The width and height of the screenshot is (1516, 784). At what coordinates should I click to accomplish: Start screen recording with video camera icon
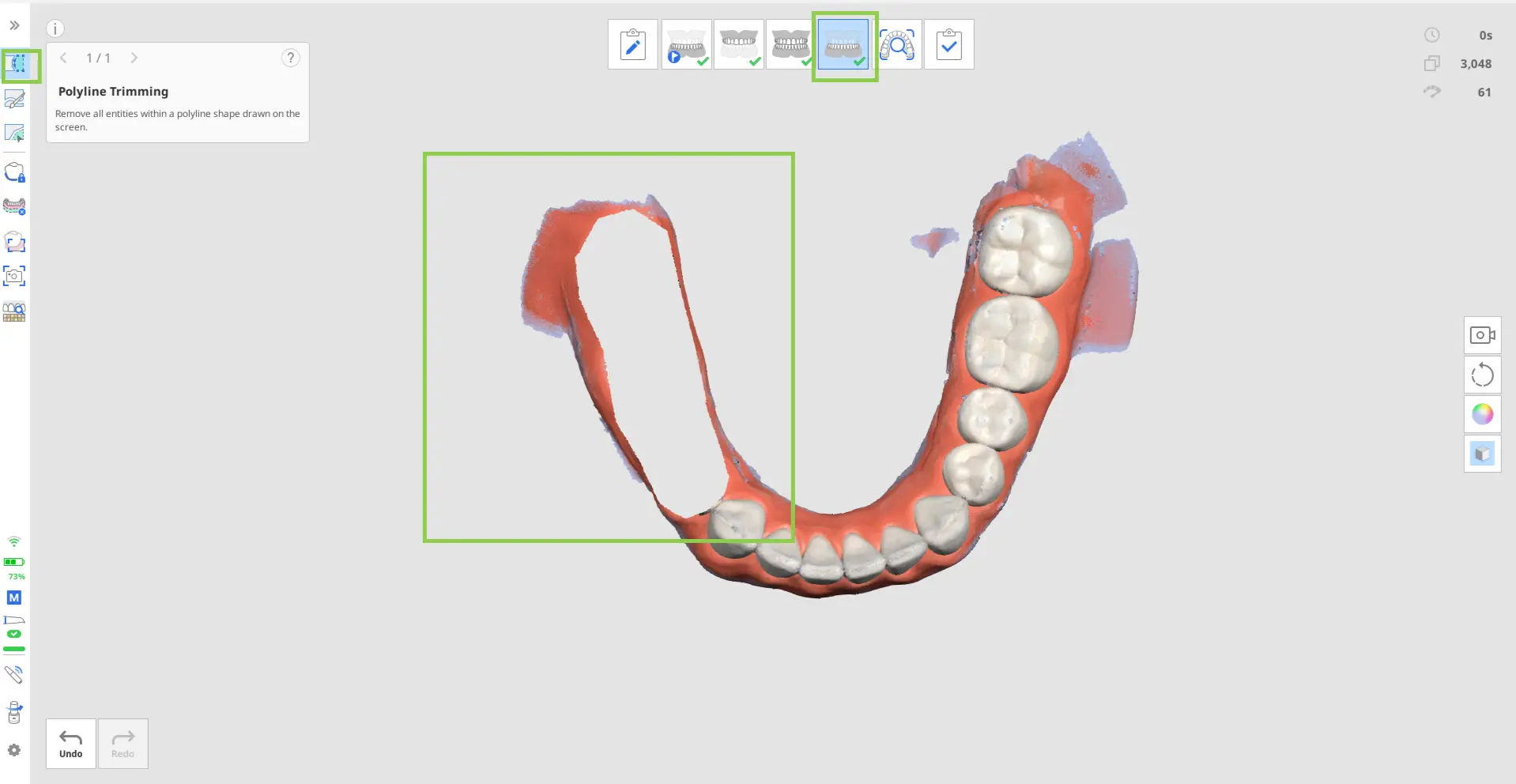pyautogui.click(x=1482, y=335)
